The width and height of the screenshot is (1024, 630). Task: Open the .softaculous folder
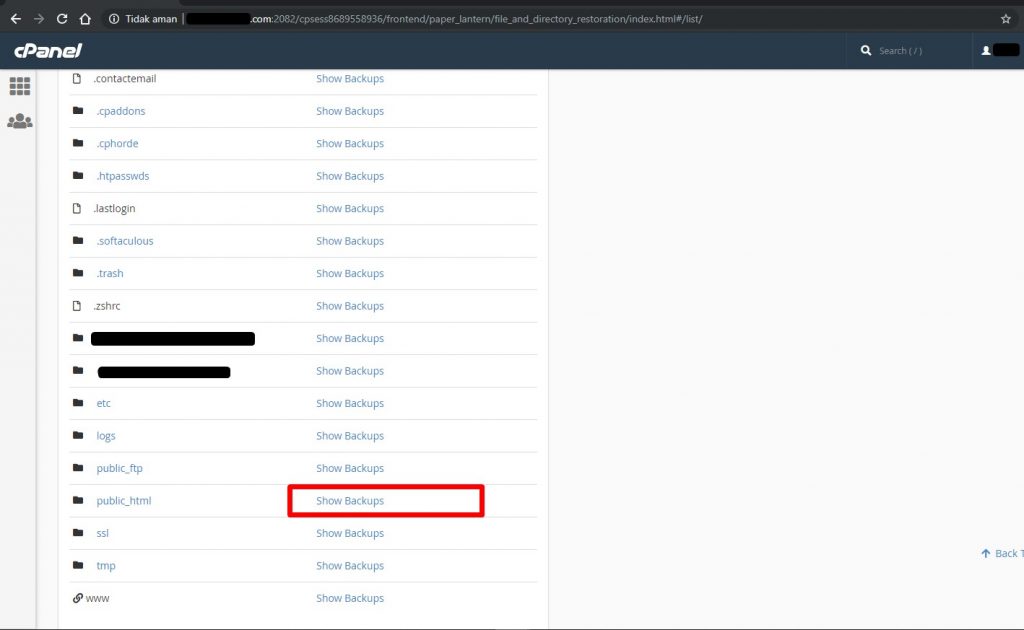(x=125, y=241)
